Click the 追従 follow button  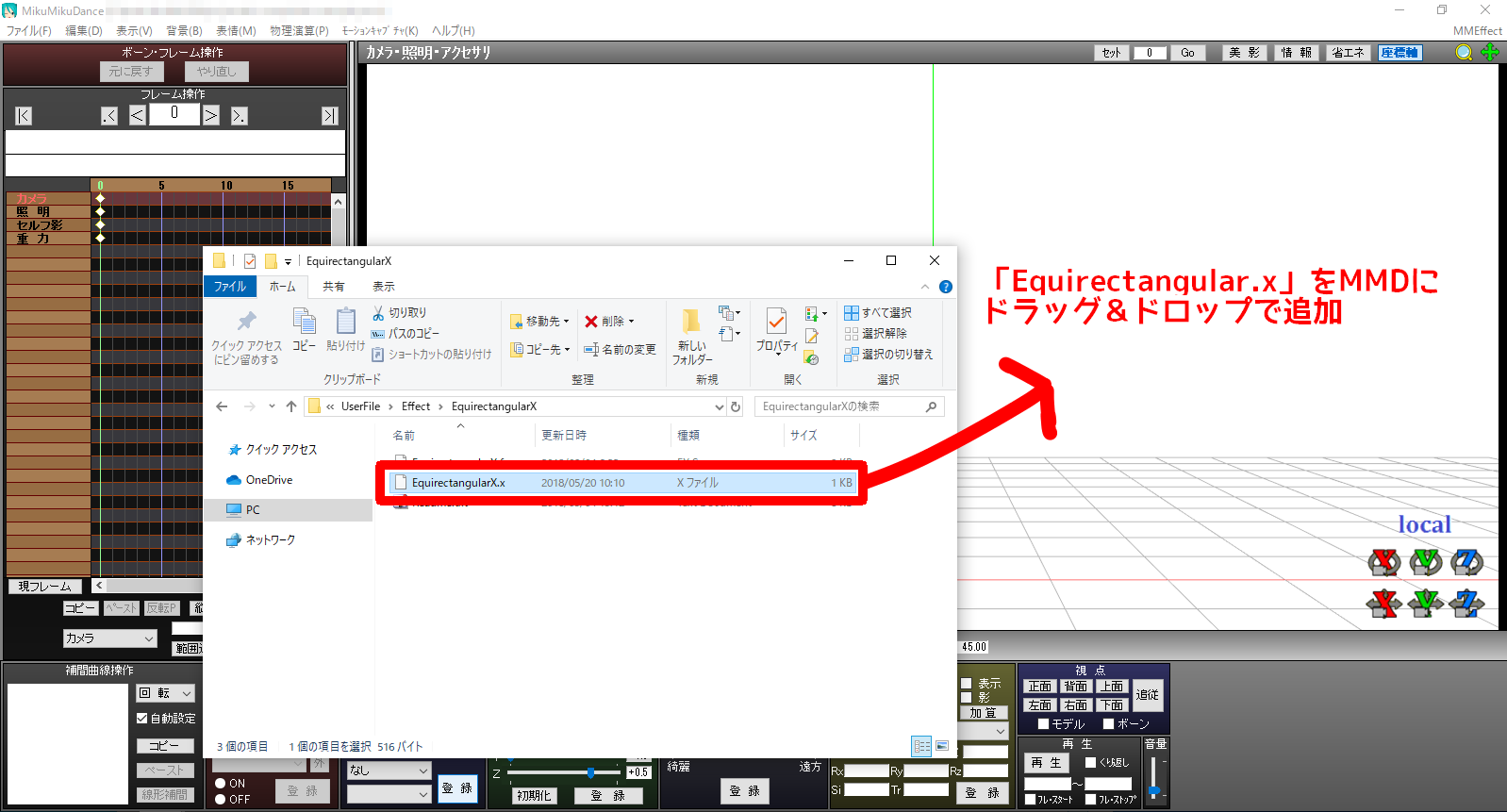pyautogui.click(x=1148, y=695)
